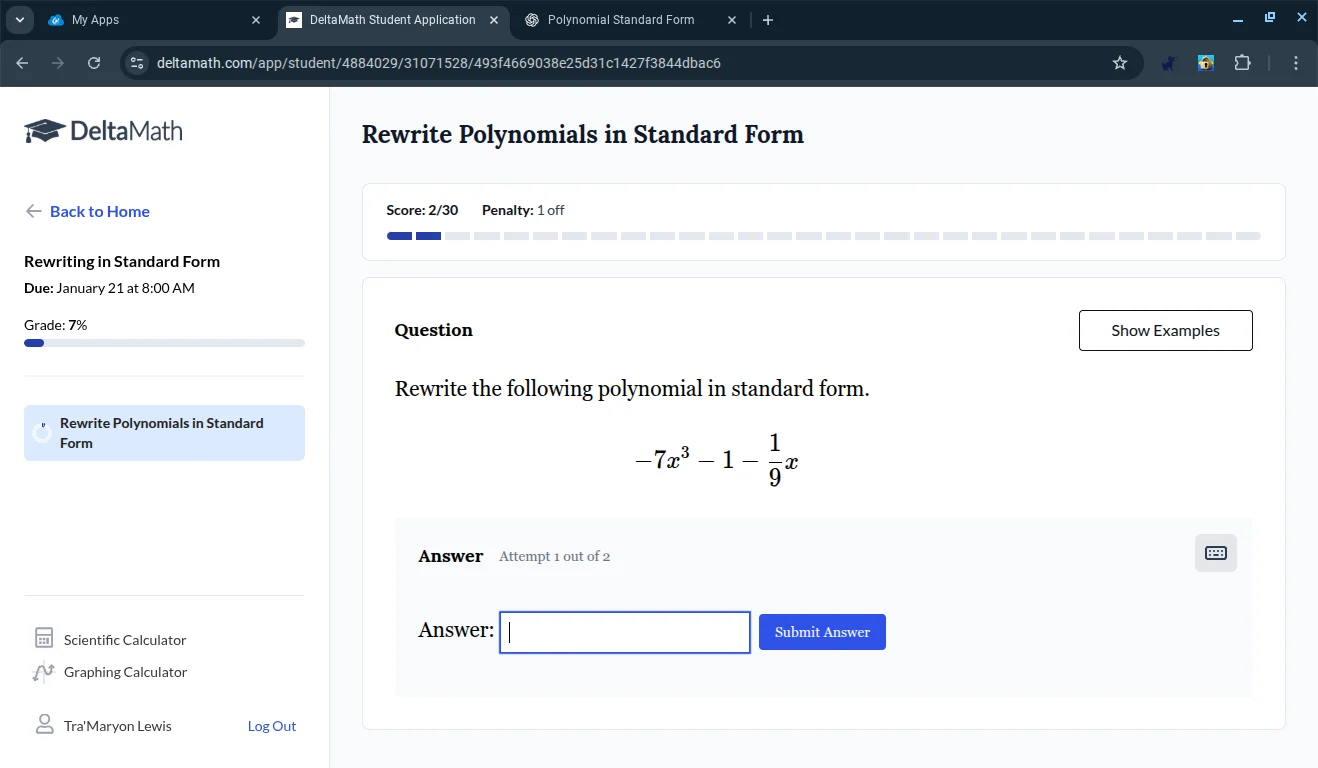
Task: Click the DeltaMath graduation cap logo
Action: click(44, 131)
